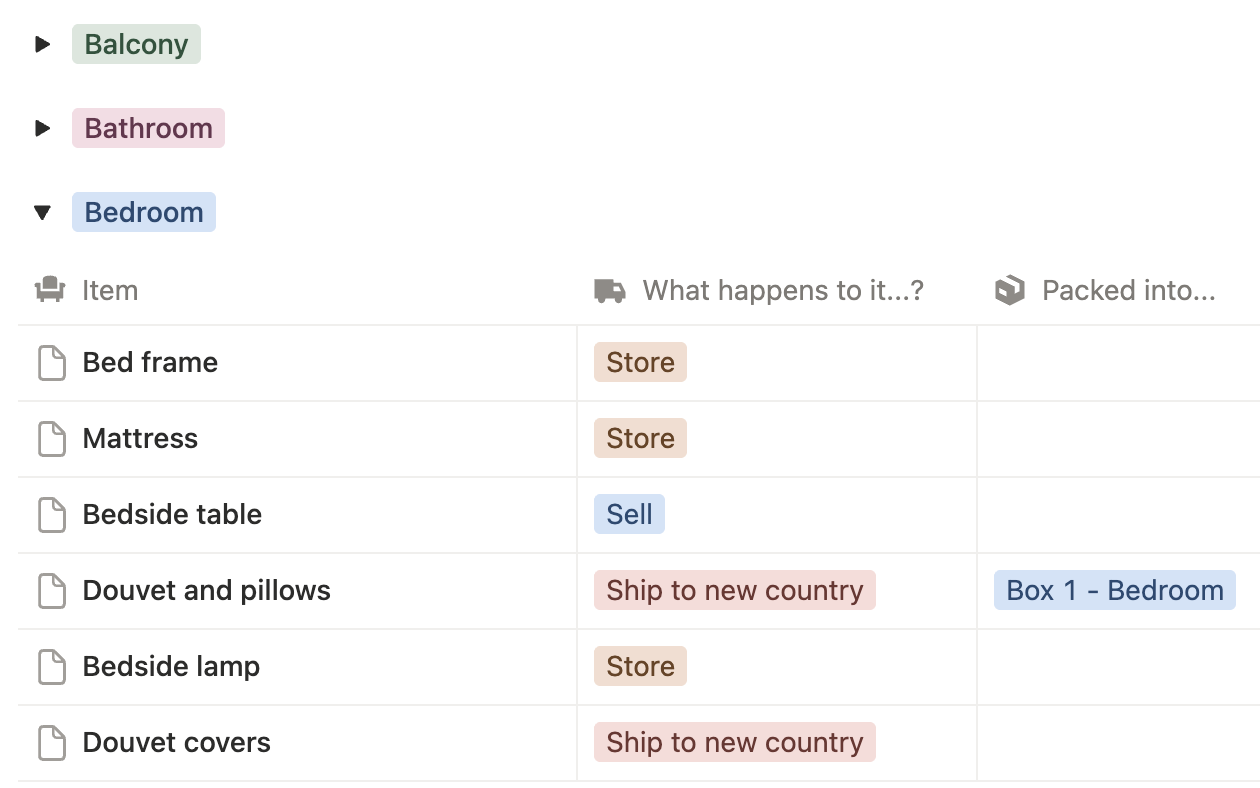Viewport: 1260px width, 788px height.
Task: Open the Douvet covers item
Action: 177,742
